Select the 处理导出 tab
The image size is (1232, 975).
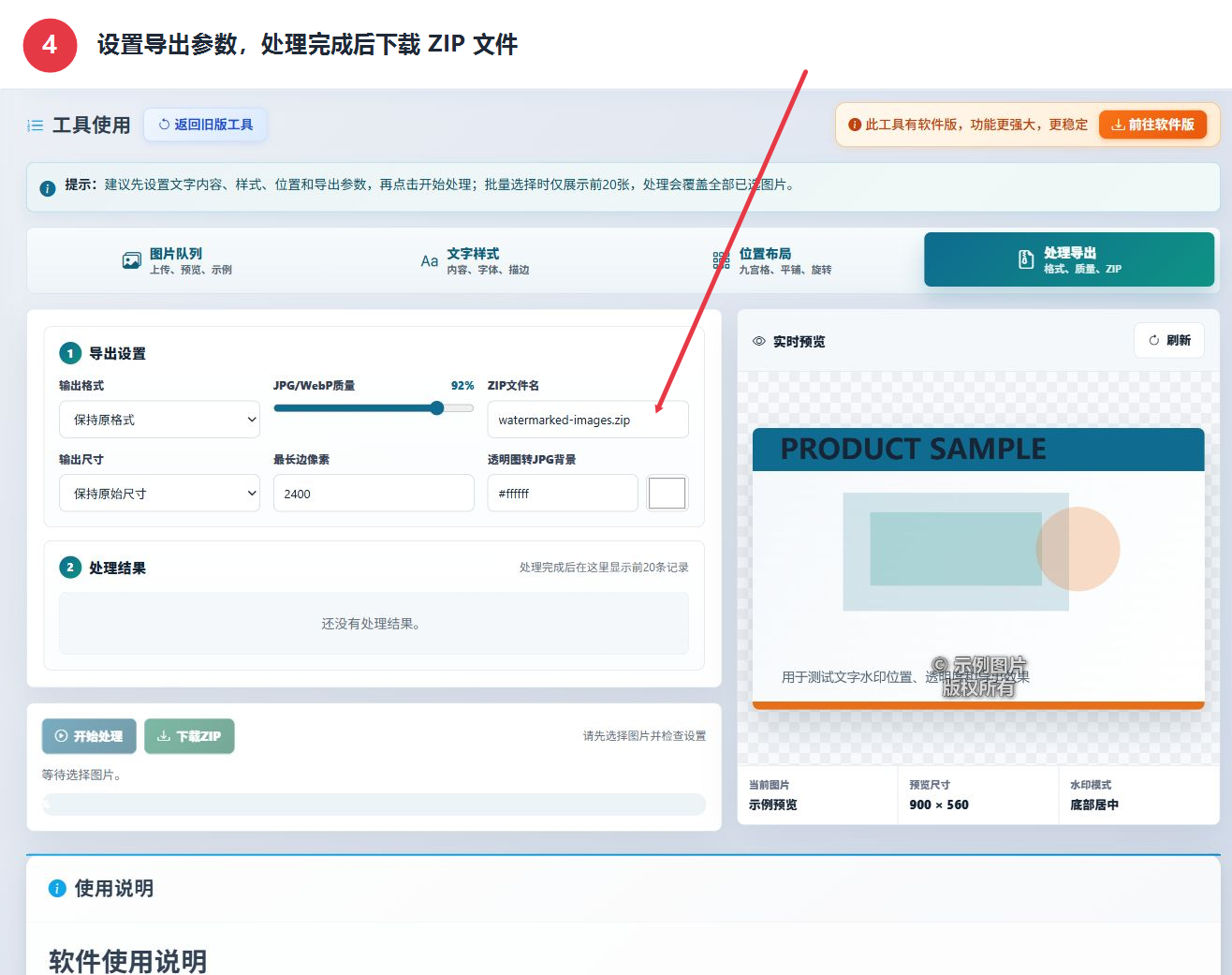tap(1069, 259)
